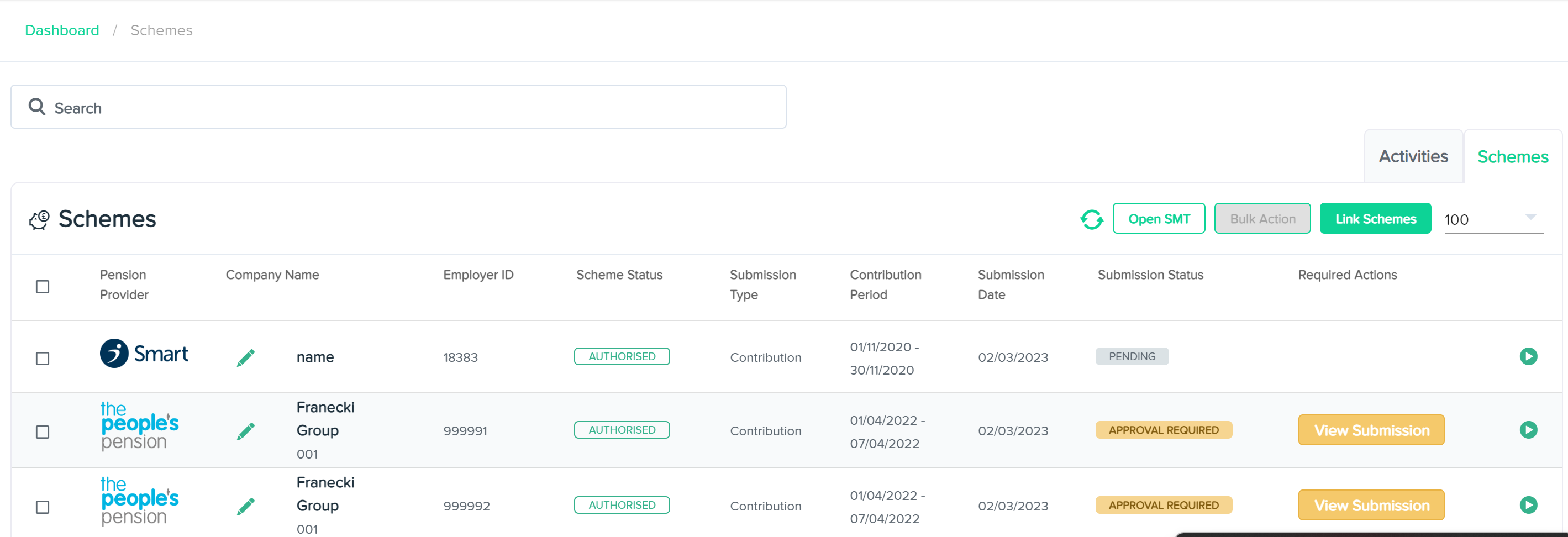1568x537 pixels.
Task: Click AUTHORISED badge for employer 999991
Action: (622, 430)
